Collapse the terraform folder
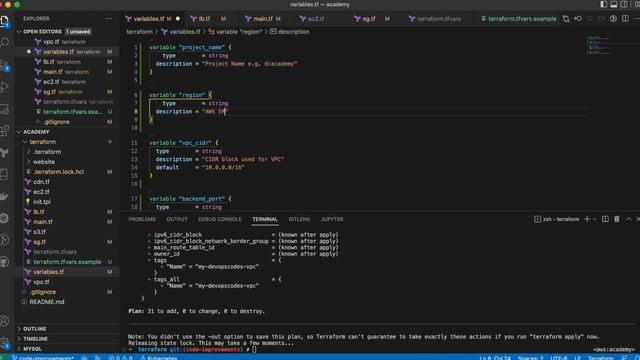Image resolution: width=640 pixels, height=360 pixels. 42,142
